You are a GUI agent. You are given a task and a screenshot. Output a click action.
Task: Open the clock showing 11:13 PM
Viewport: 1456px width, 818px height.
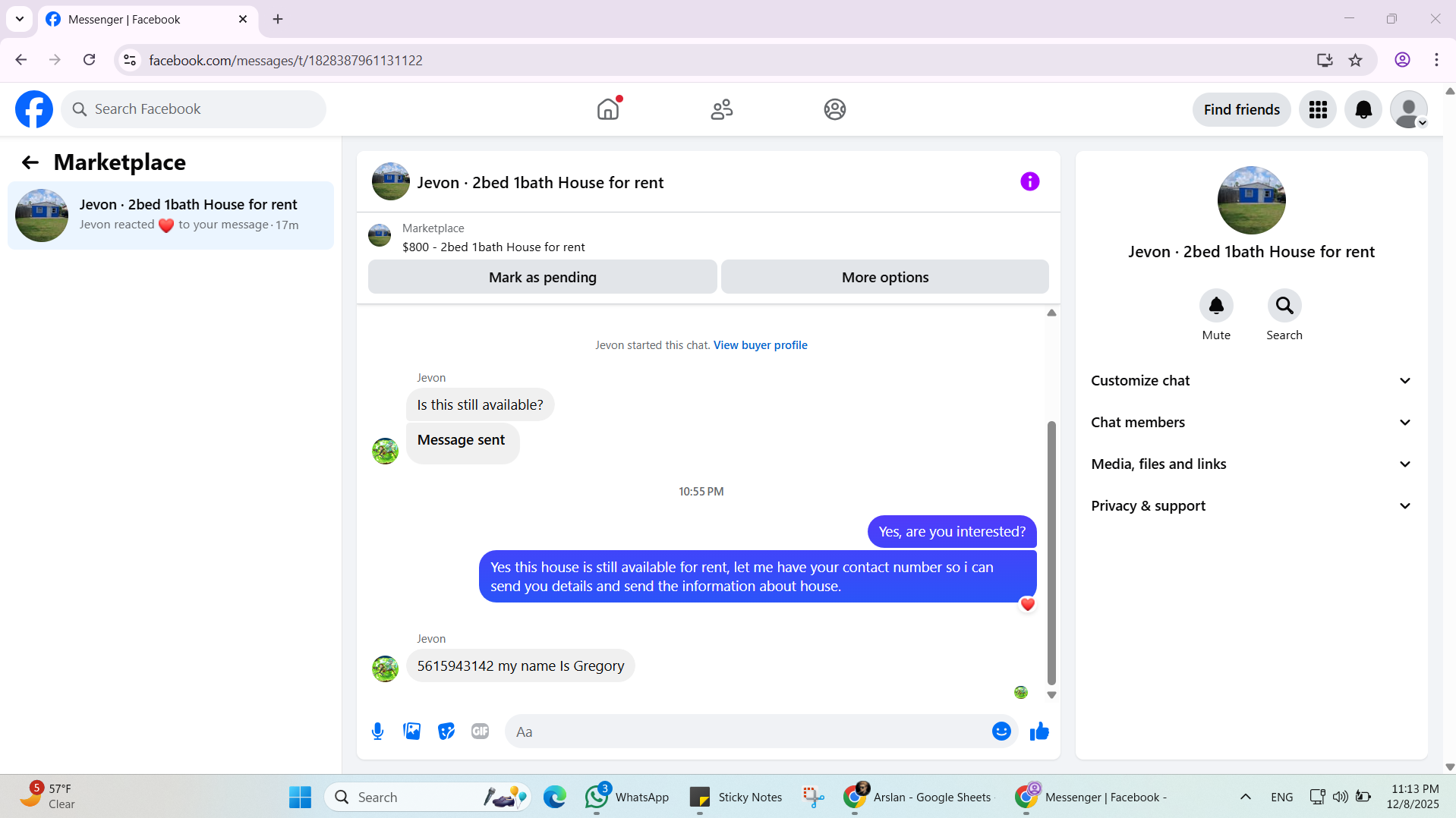coord(1414,797)
